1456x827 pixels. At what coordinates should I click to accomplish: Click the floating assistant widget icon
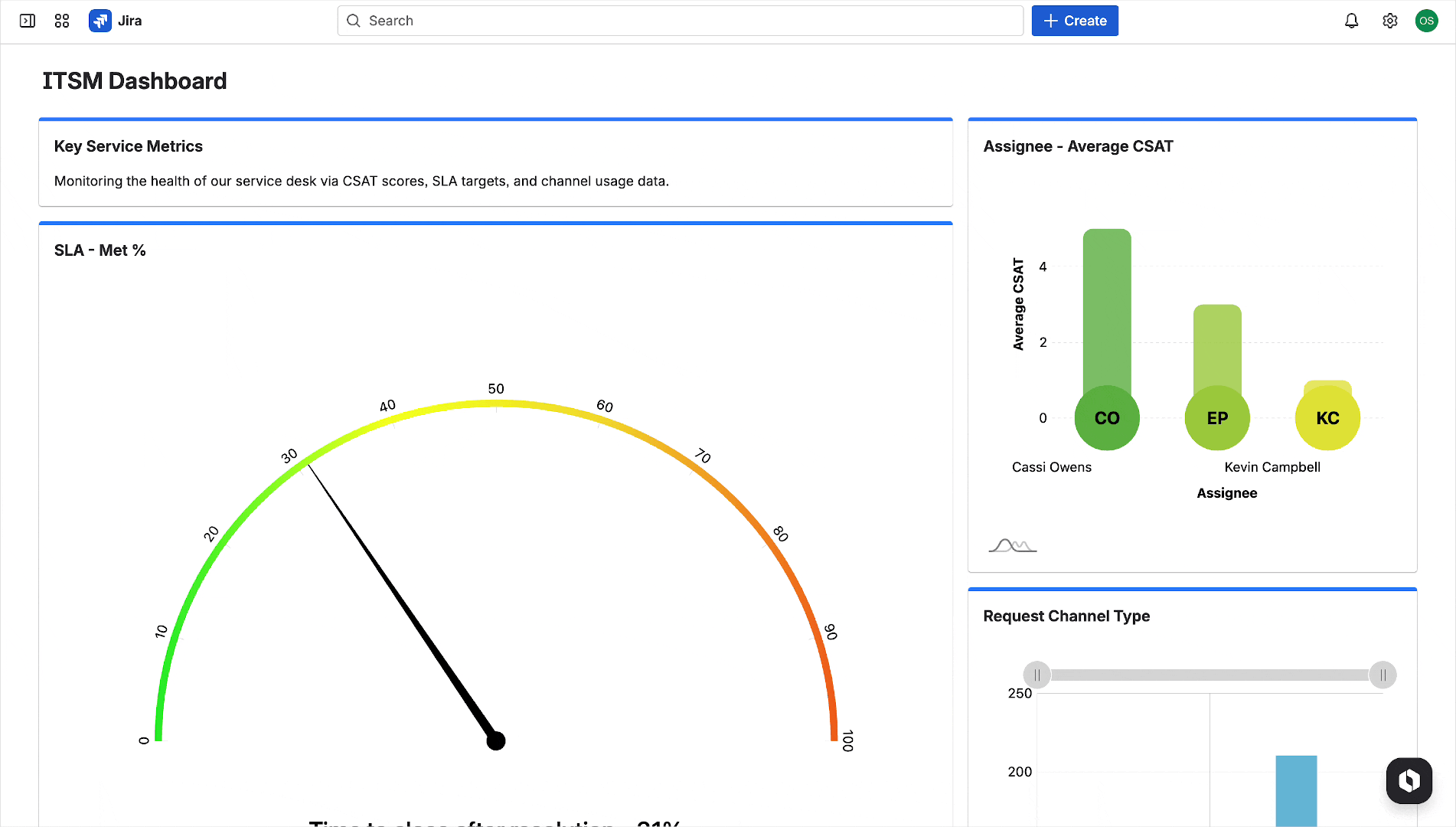pyautogui.click(x=1409, y=780)
